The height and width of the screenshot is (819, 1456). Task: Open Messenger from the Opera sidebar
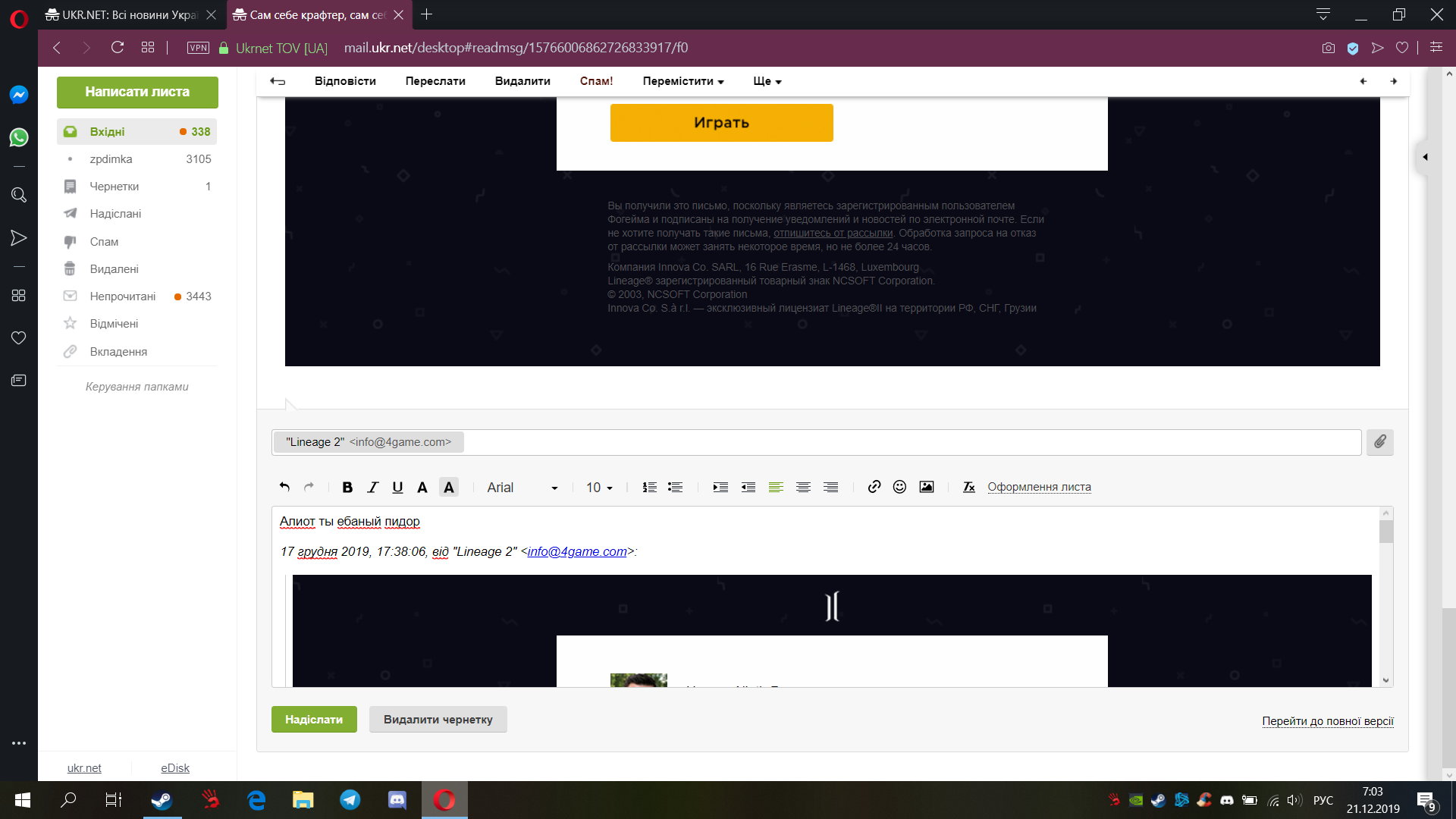pos(19,95)
